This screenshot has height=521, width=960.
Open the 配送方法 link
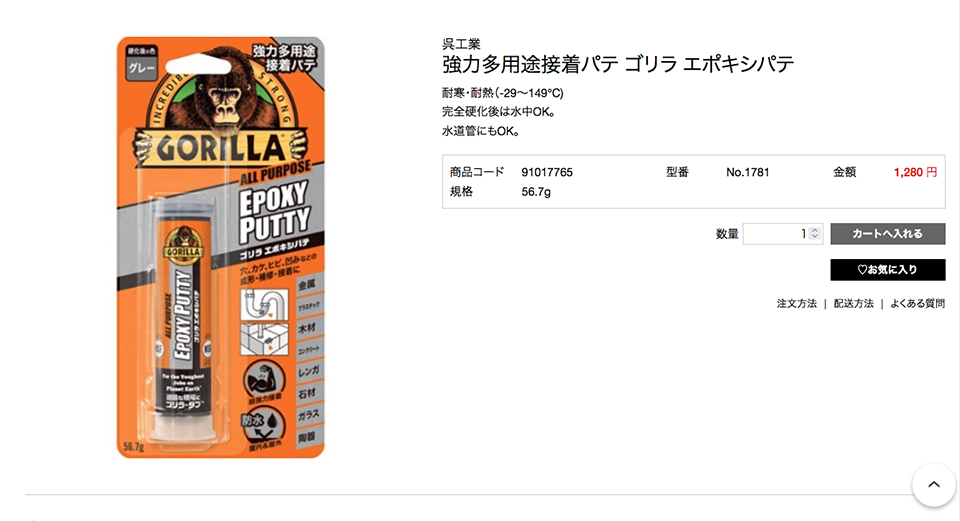click(x=853, y=304)
